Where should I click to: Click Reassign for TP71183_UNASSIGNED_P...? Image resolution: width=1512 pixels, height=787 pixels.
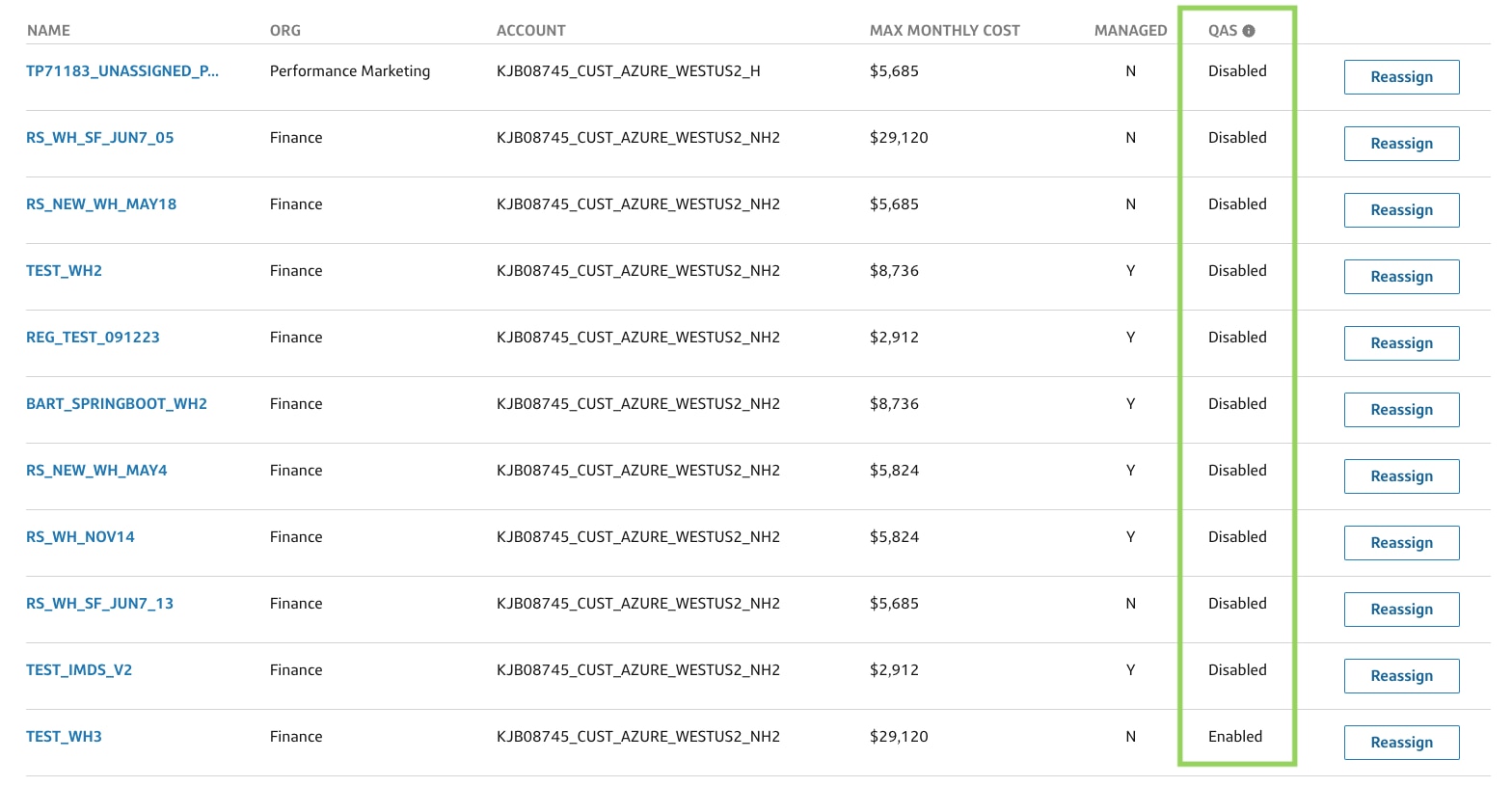point(1401,76)
